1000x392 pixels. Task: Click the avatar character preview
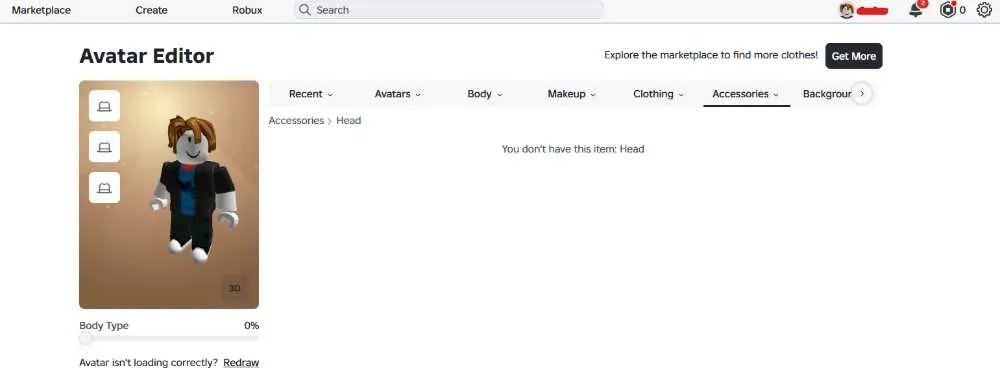coord(195,188)
